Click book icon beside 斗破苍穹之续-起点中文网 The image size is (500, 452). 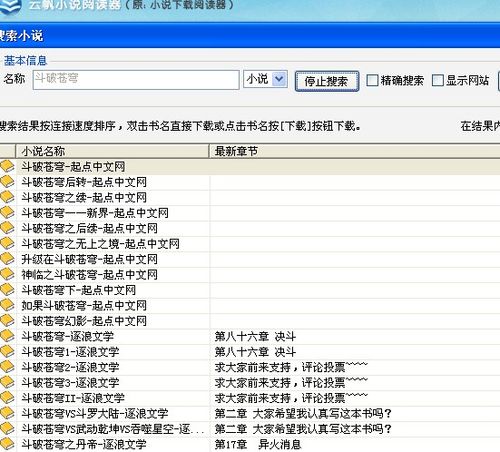pos(7,197)
